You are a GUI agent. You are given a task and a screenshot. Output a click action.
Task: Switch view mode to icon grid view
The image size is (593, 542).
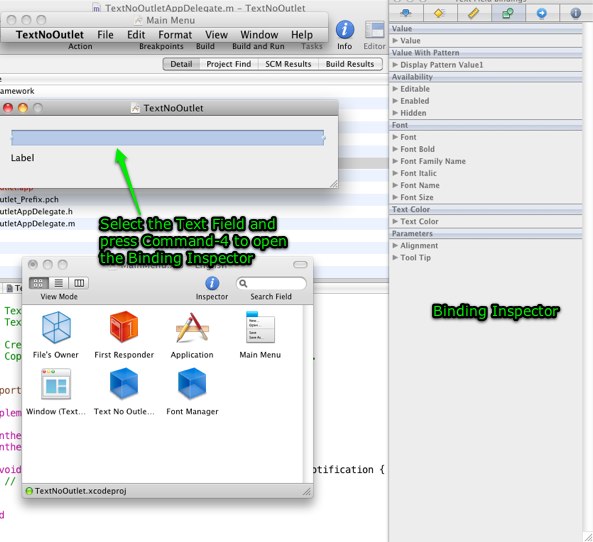[x=39, y=283]
